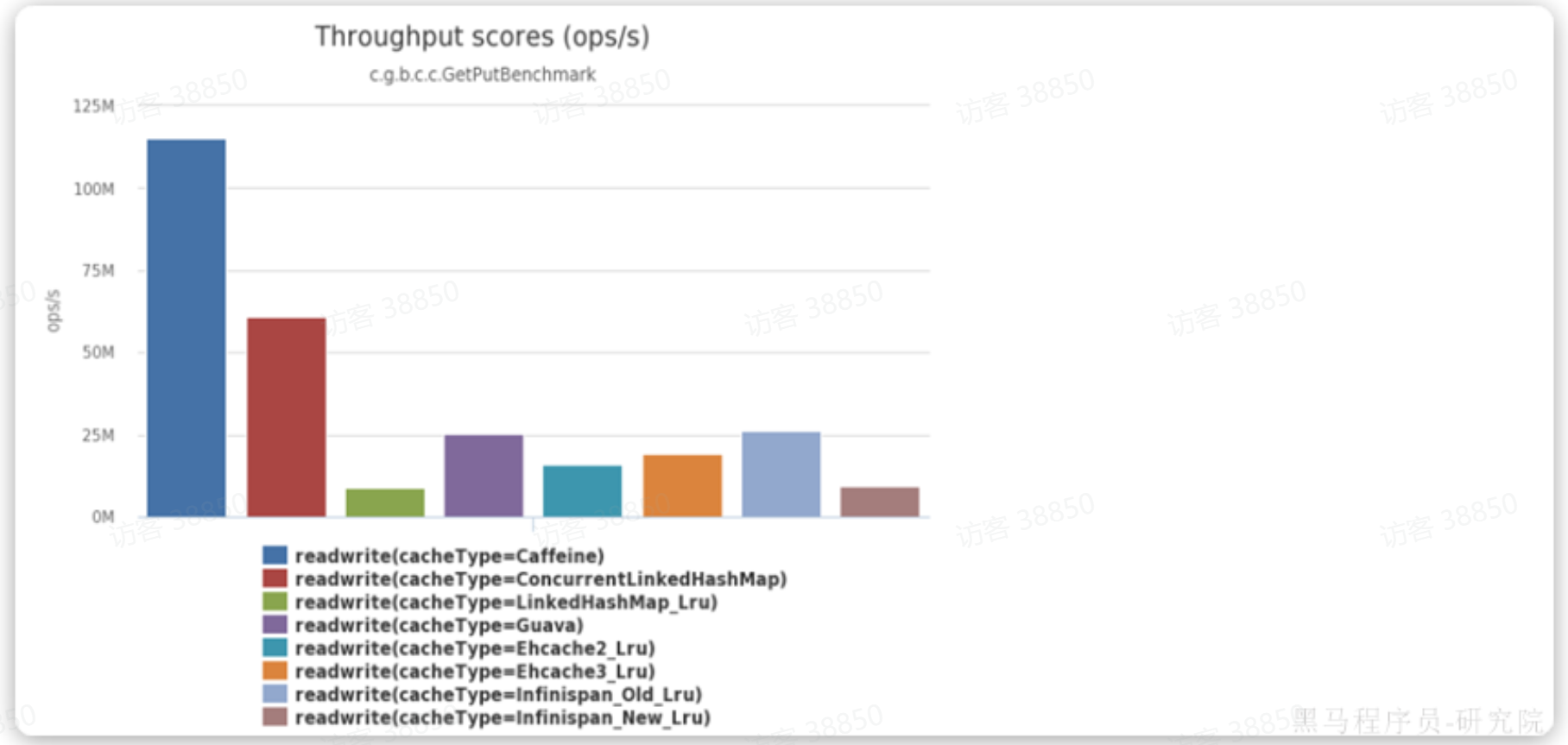Click the chart title Throughput scores (ops/s)
This screenshot has height=745, width=1568.
point(482,36)
